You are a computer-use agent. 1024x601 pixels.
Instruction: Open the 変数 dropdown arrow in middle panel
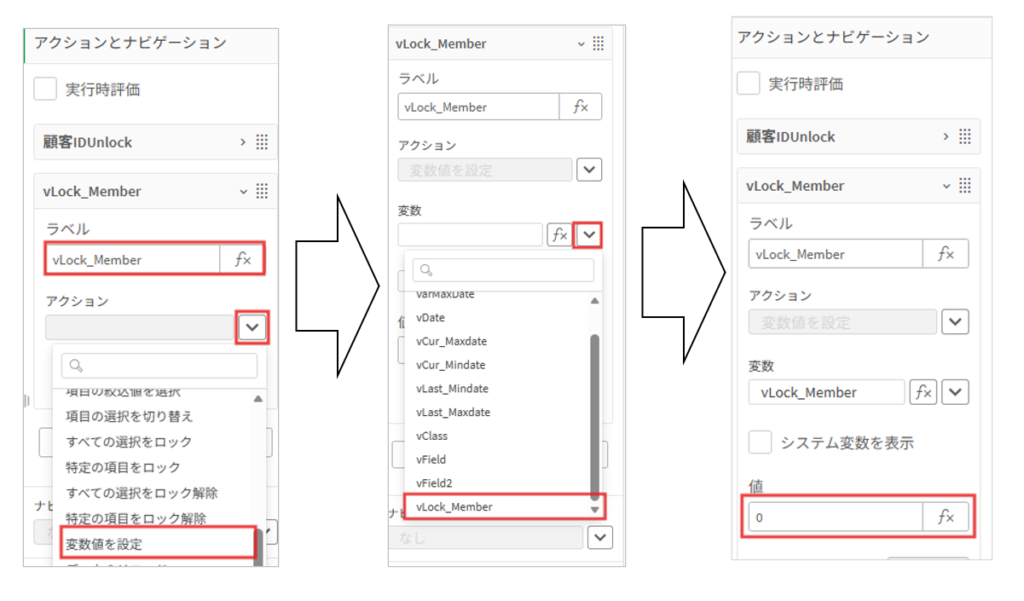click(589, 235)
